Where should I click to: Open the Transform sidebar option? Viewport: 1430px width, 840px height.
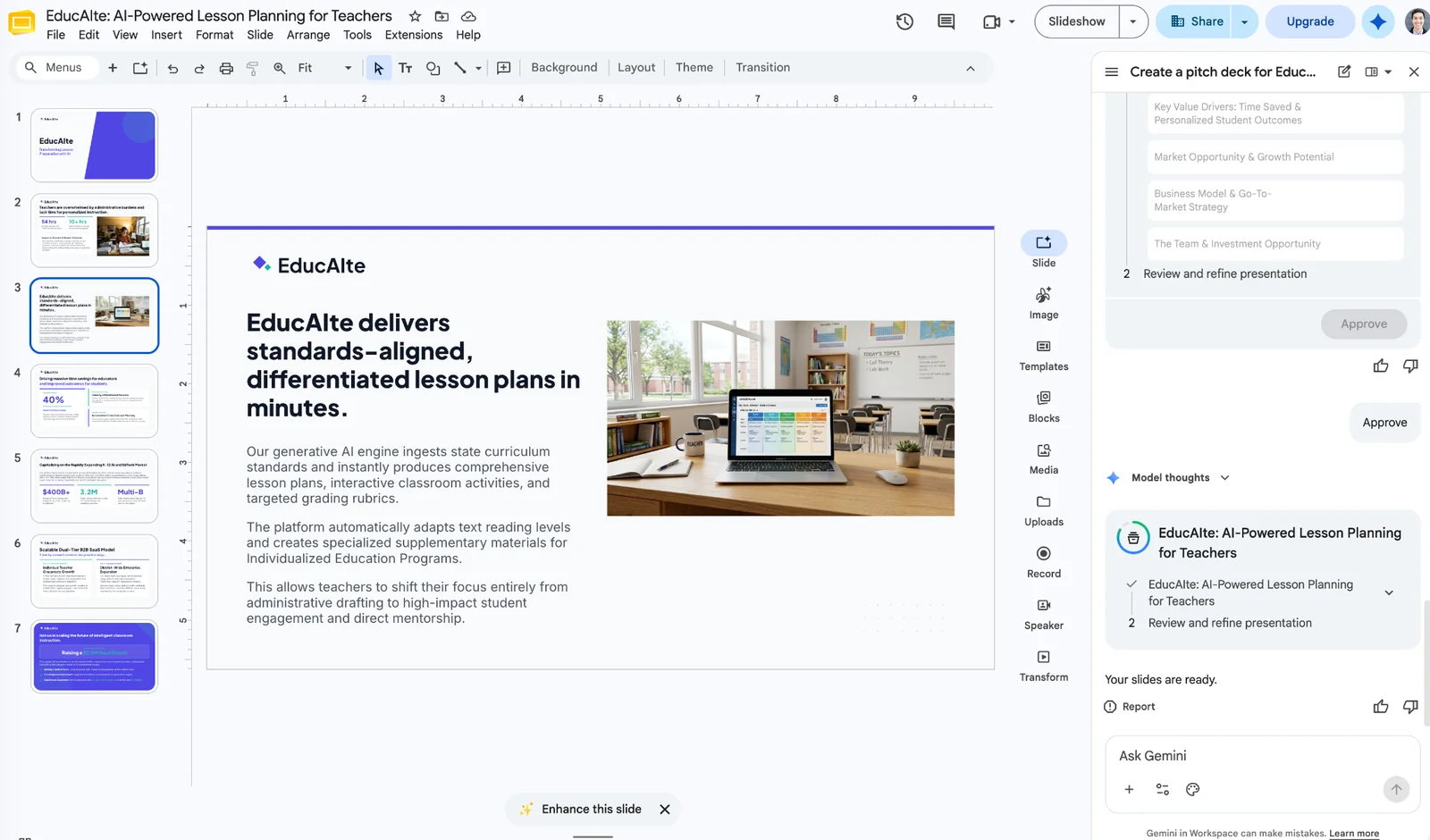[x=1044, y=666]
